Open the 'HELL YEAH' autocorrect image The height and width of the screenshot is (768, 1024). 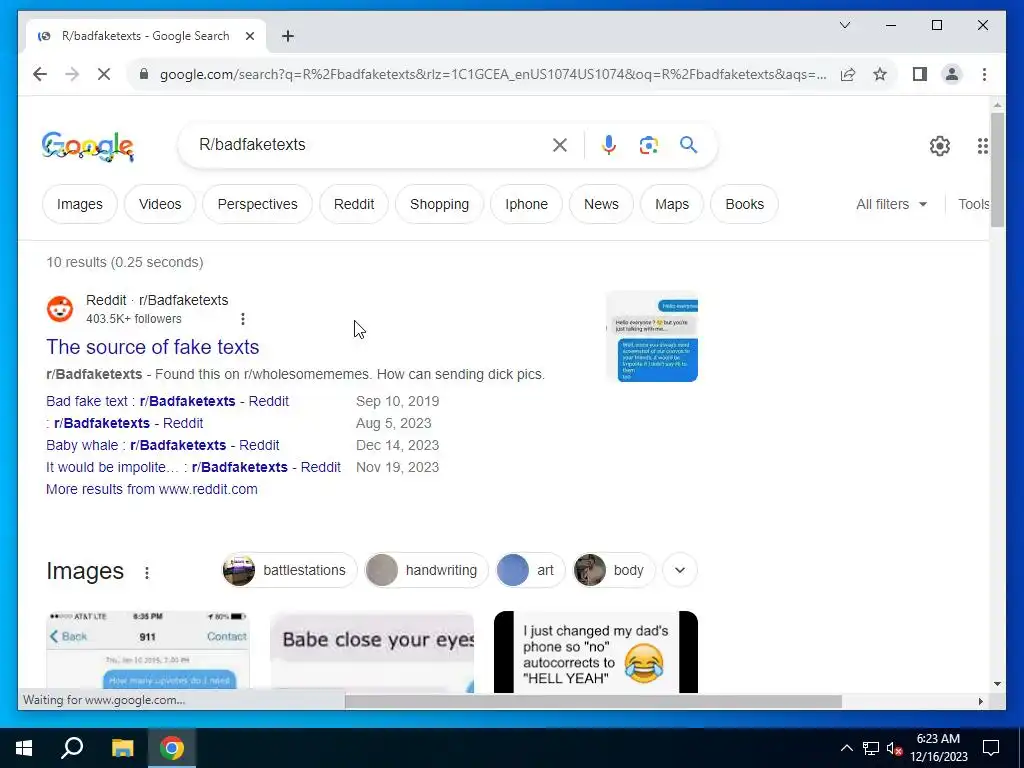[596, 651]
